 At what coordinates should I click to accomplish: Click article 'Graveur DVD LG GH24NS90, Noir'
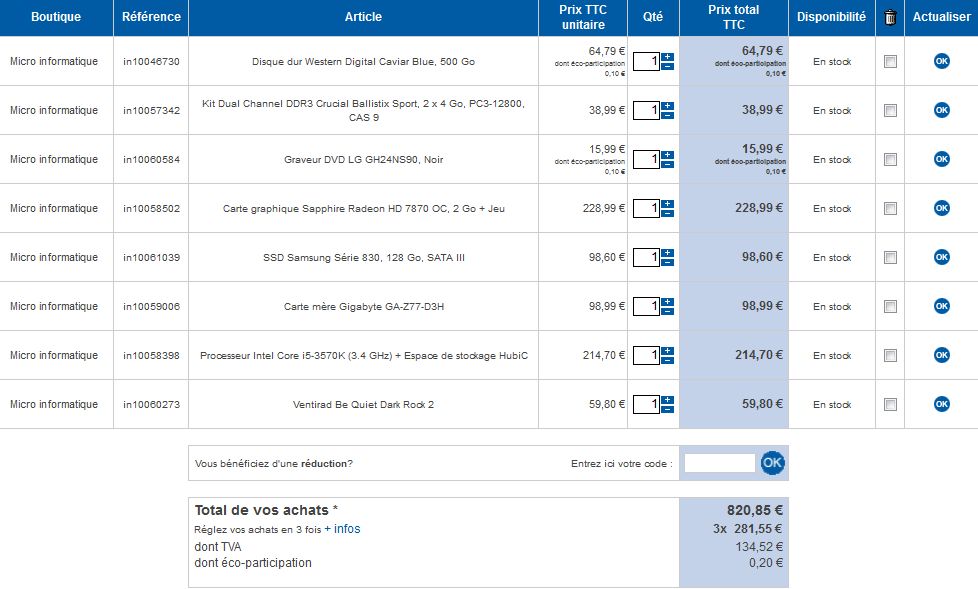pos(364,159)
